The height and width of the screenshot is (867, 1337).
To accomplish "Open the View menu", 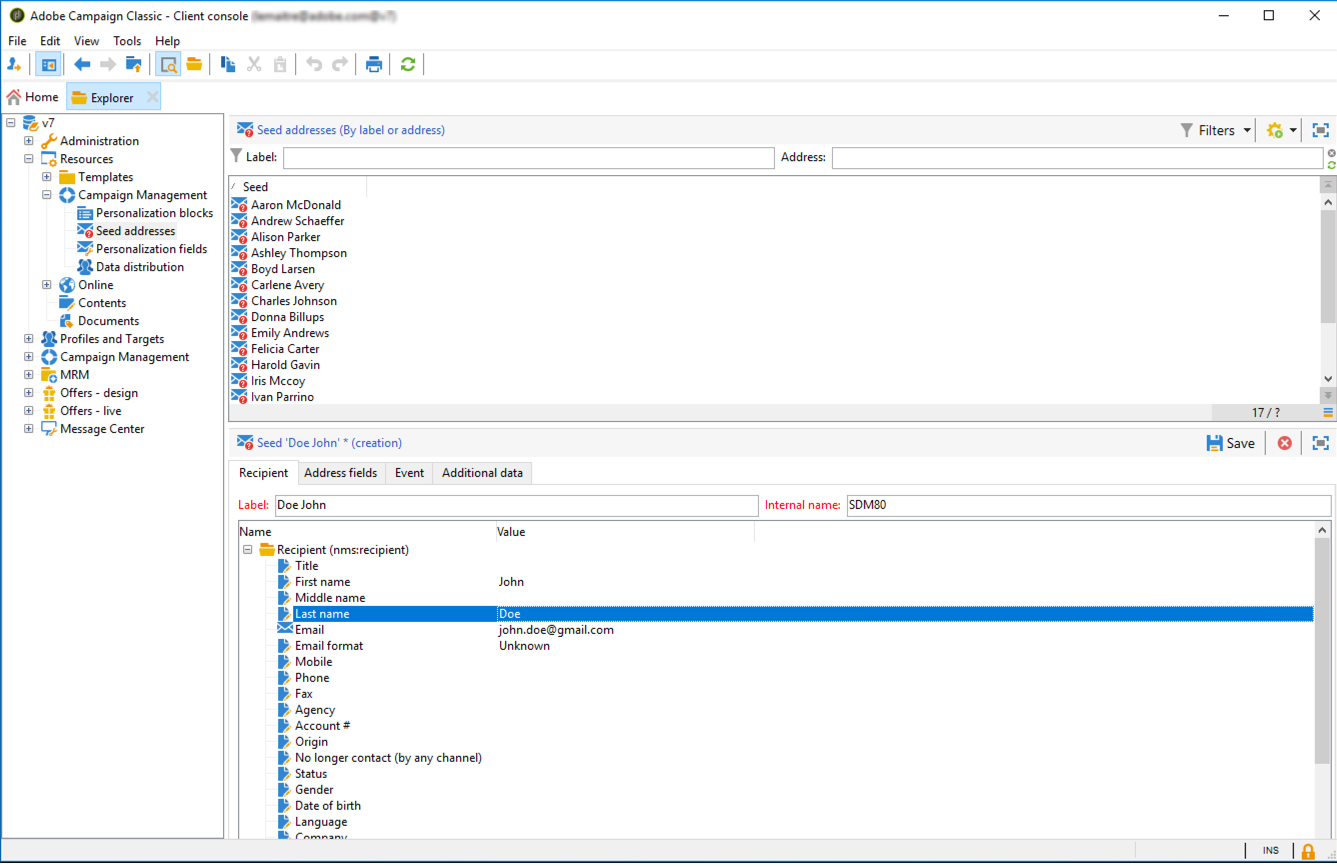I will (x=87, y=41).
